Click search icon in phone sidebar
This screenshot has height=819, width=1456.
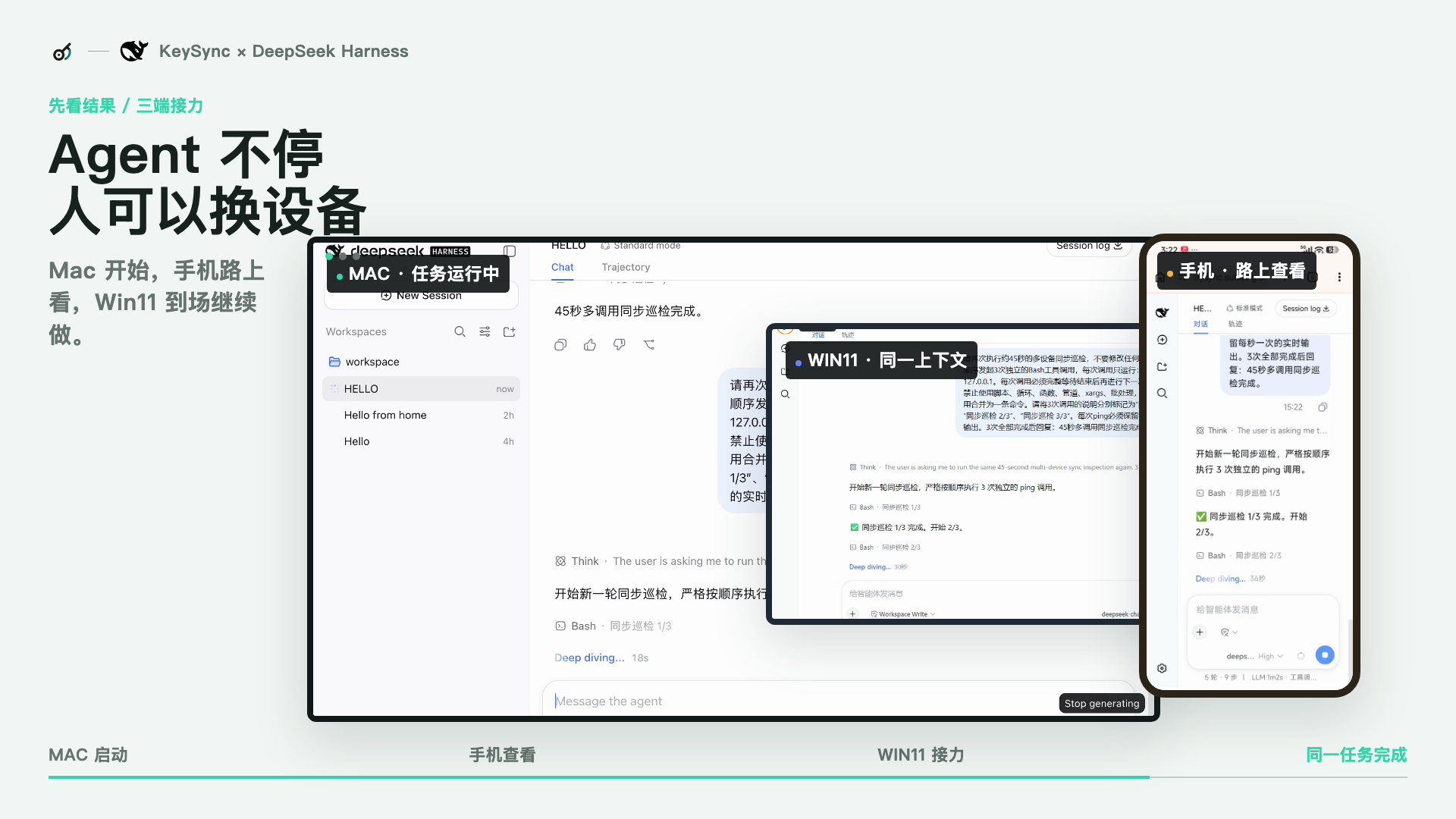click(1162, 394)
